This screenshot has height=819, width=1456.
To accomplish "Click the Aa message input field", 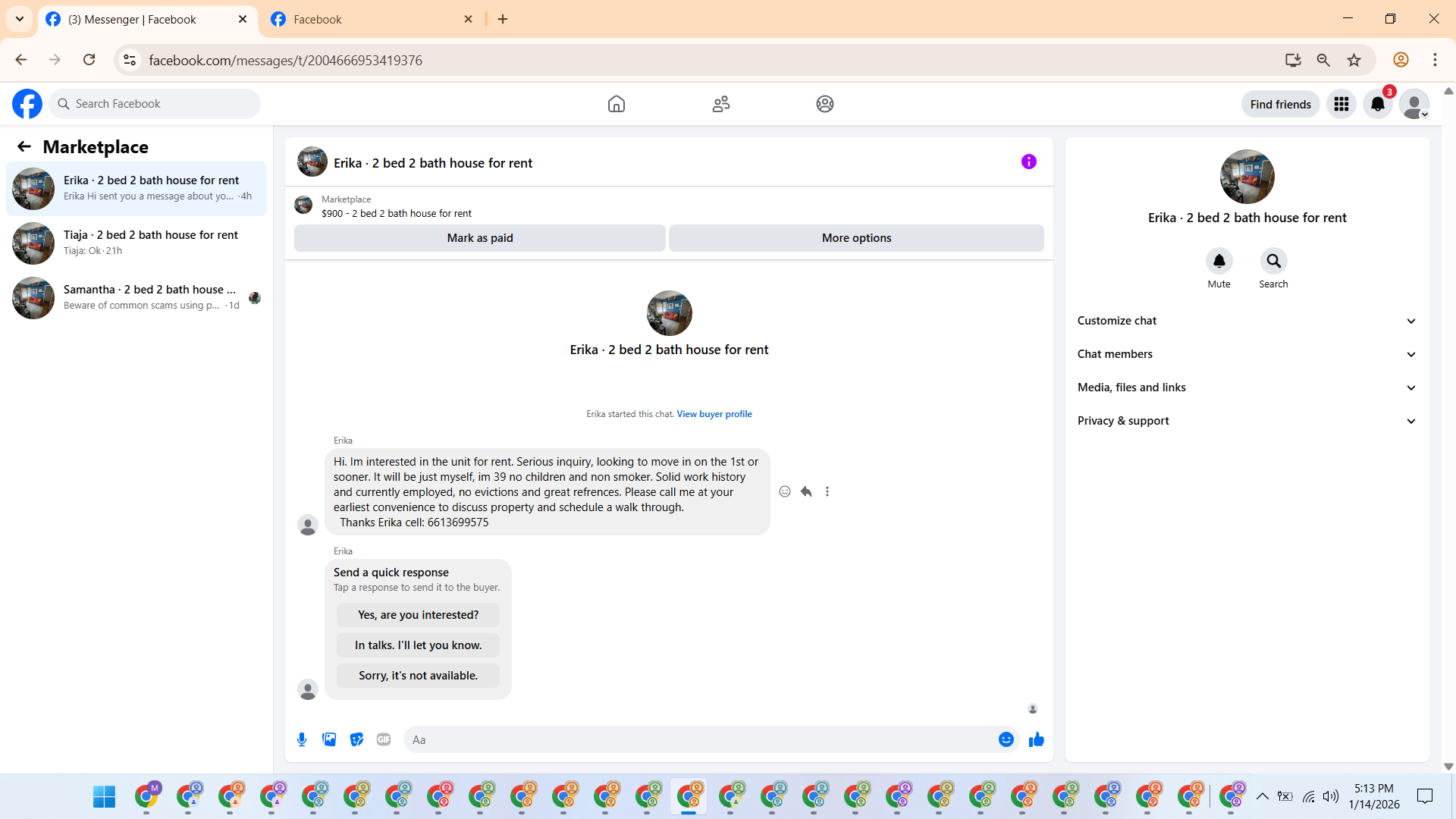I will click(x=698, y=739).
